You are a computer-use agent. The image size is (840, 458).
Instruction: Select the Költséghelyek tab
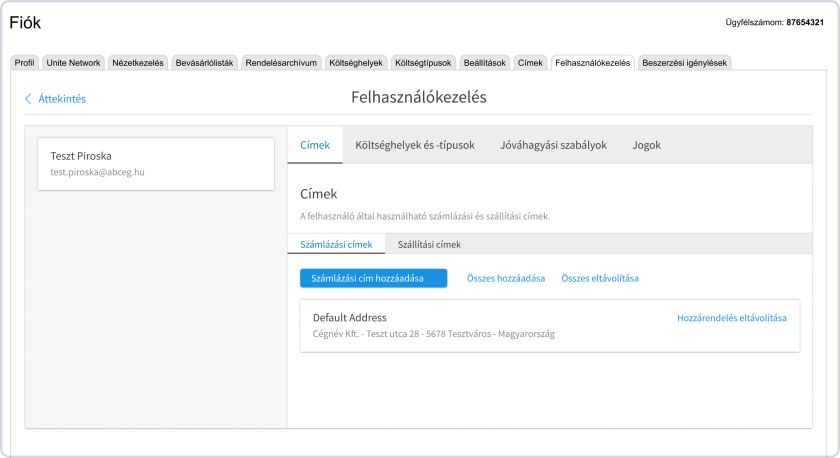pyautogui.click(x=356, y=63)
